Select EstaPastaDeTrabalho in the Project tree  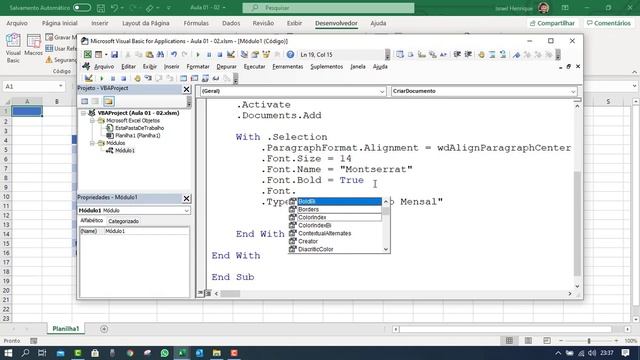pyautogui.click(x=139, y=128)
